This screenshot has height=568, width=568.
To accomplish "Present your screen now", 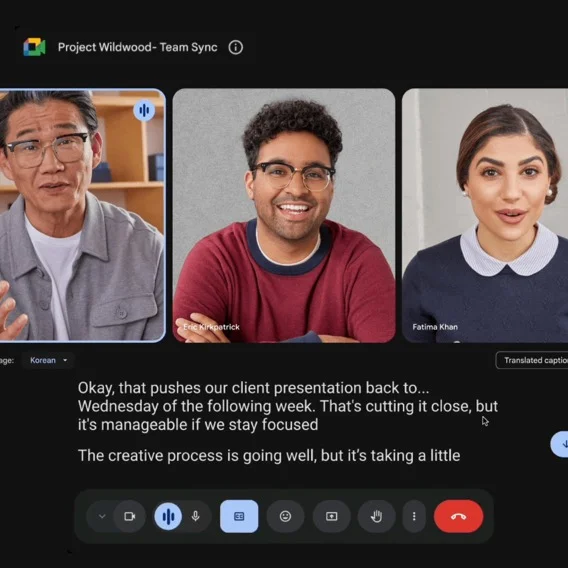I will pyautogui.click(x=331, y=516).
